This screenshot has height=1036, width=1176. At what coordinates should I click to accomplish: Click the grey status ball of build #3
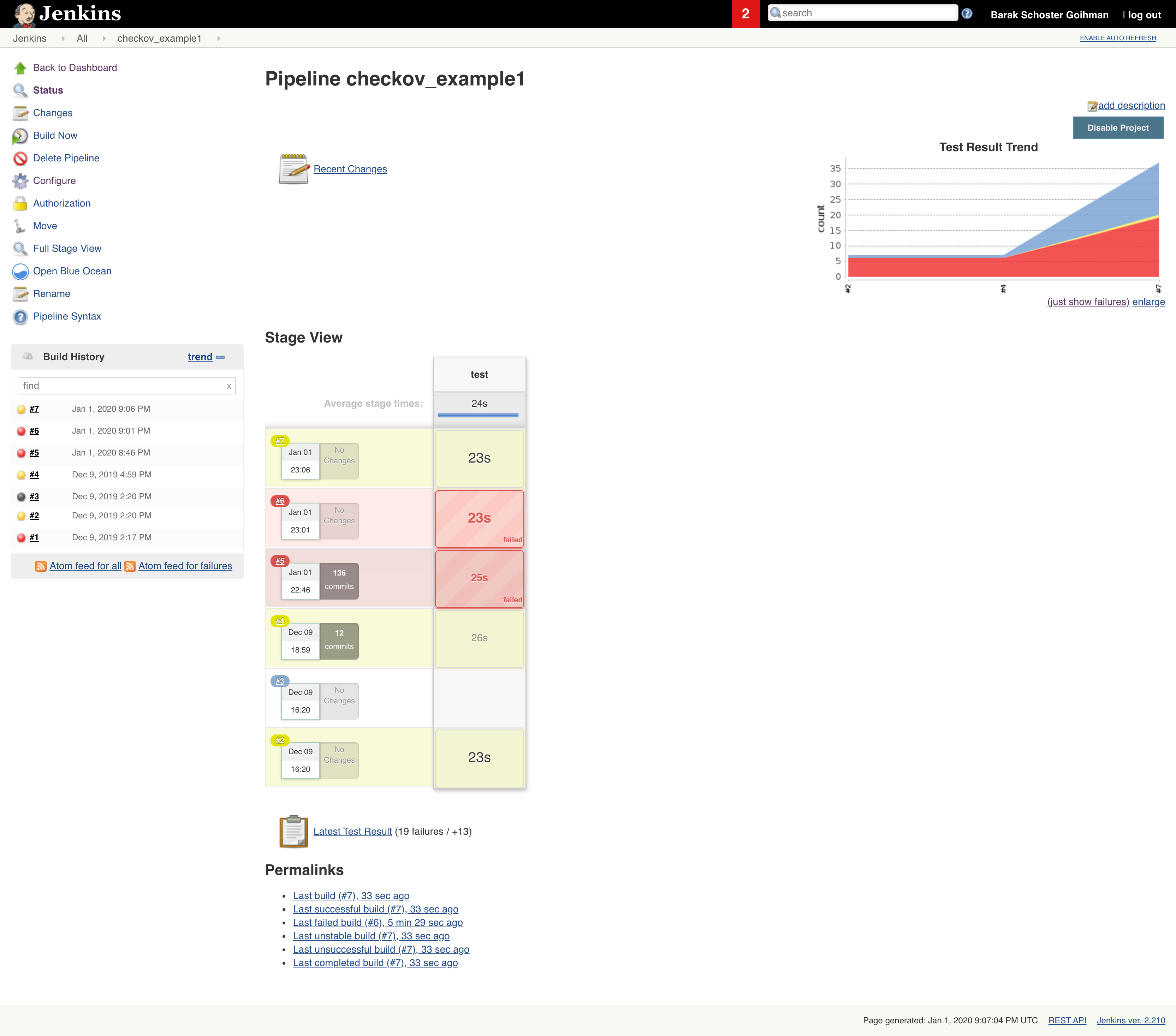[21, 497]
